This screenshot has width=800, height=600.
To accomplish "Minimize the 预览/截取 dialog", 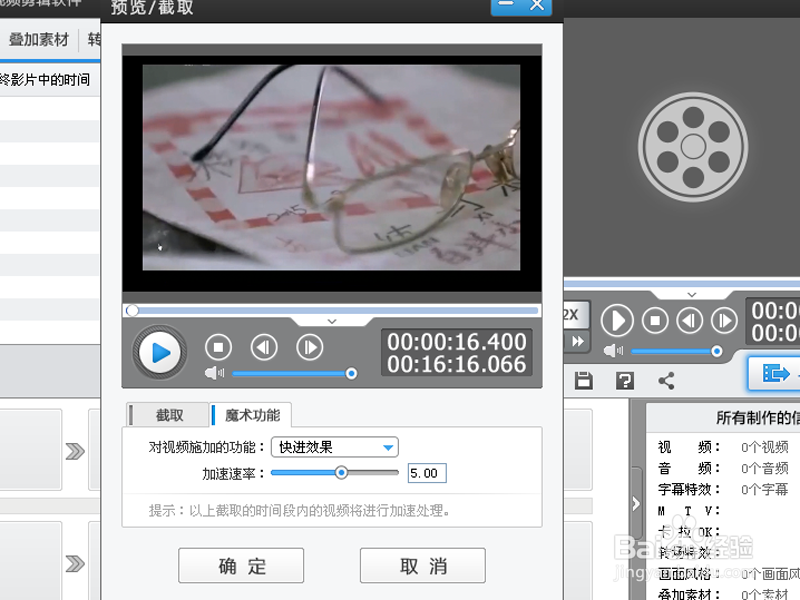I will coord(506,5).
